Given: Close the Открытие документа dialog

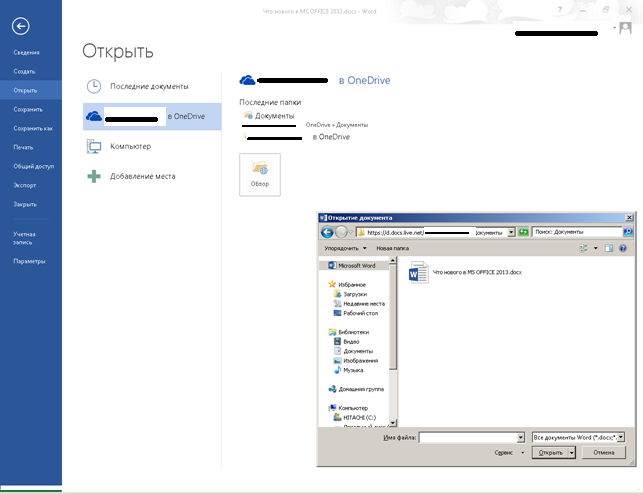Looking at the screenshot, I should (629, 218).
